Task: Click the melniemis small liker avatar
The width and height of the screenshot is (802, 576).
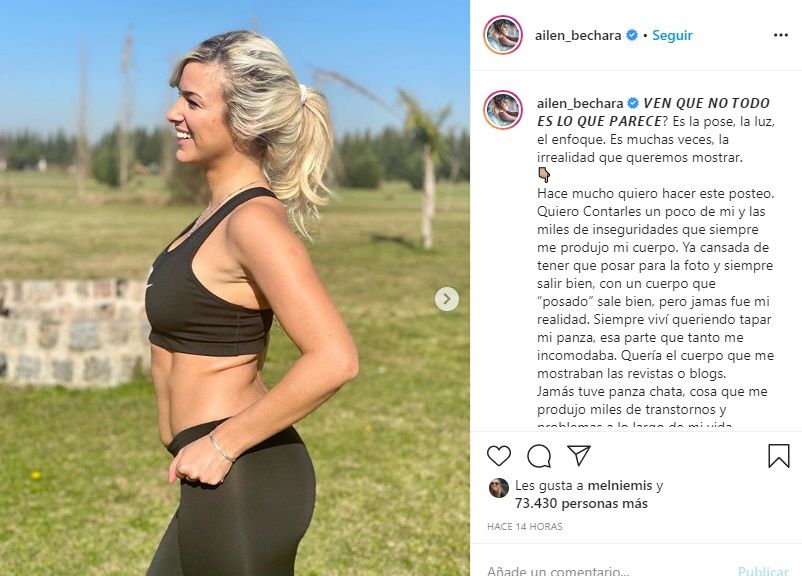Action: click(499, 488)
